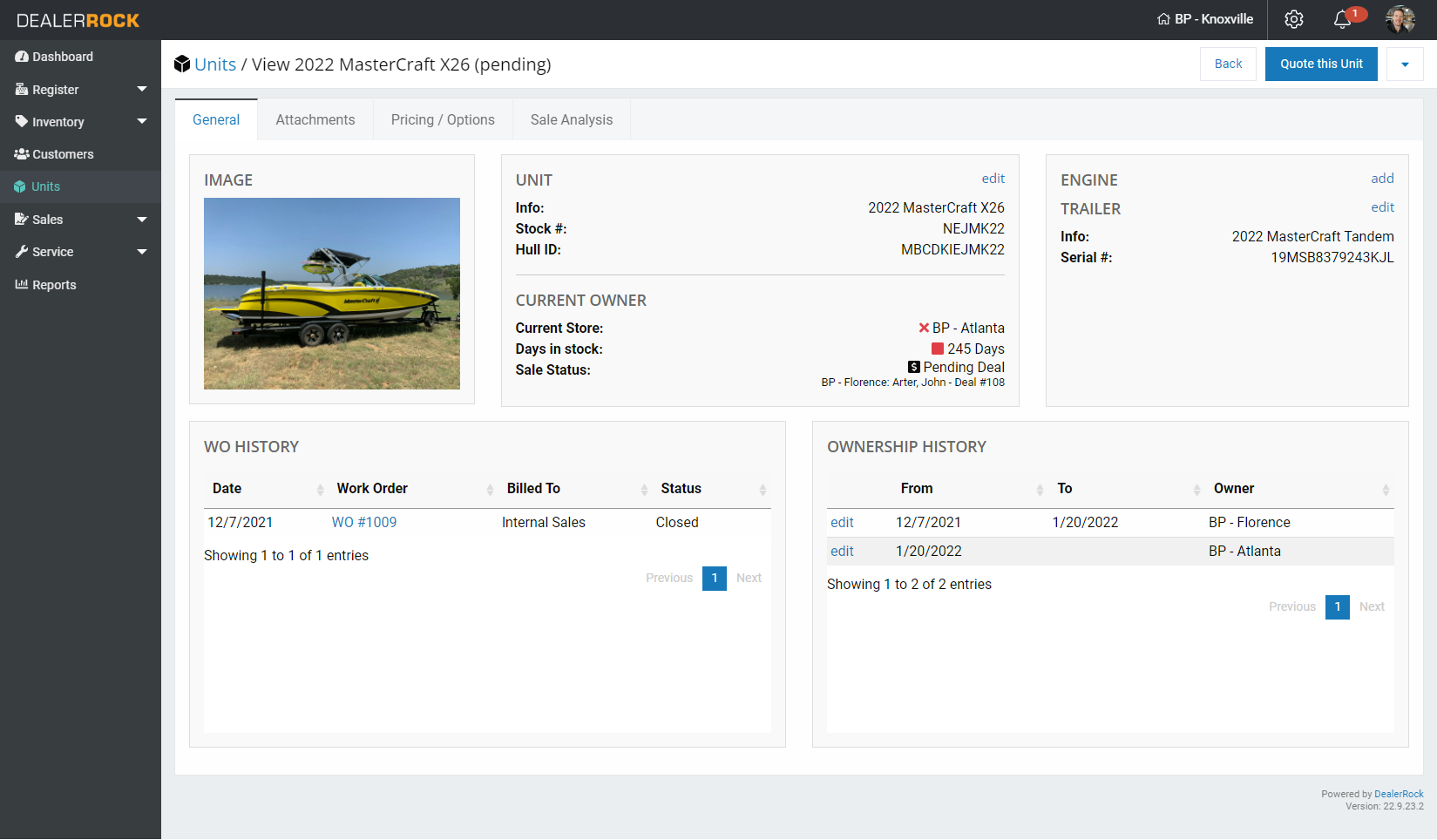Open work order WO #1009
The image size is (1437, 840).
[x=364, y=522]
